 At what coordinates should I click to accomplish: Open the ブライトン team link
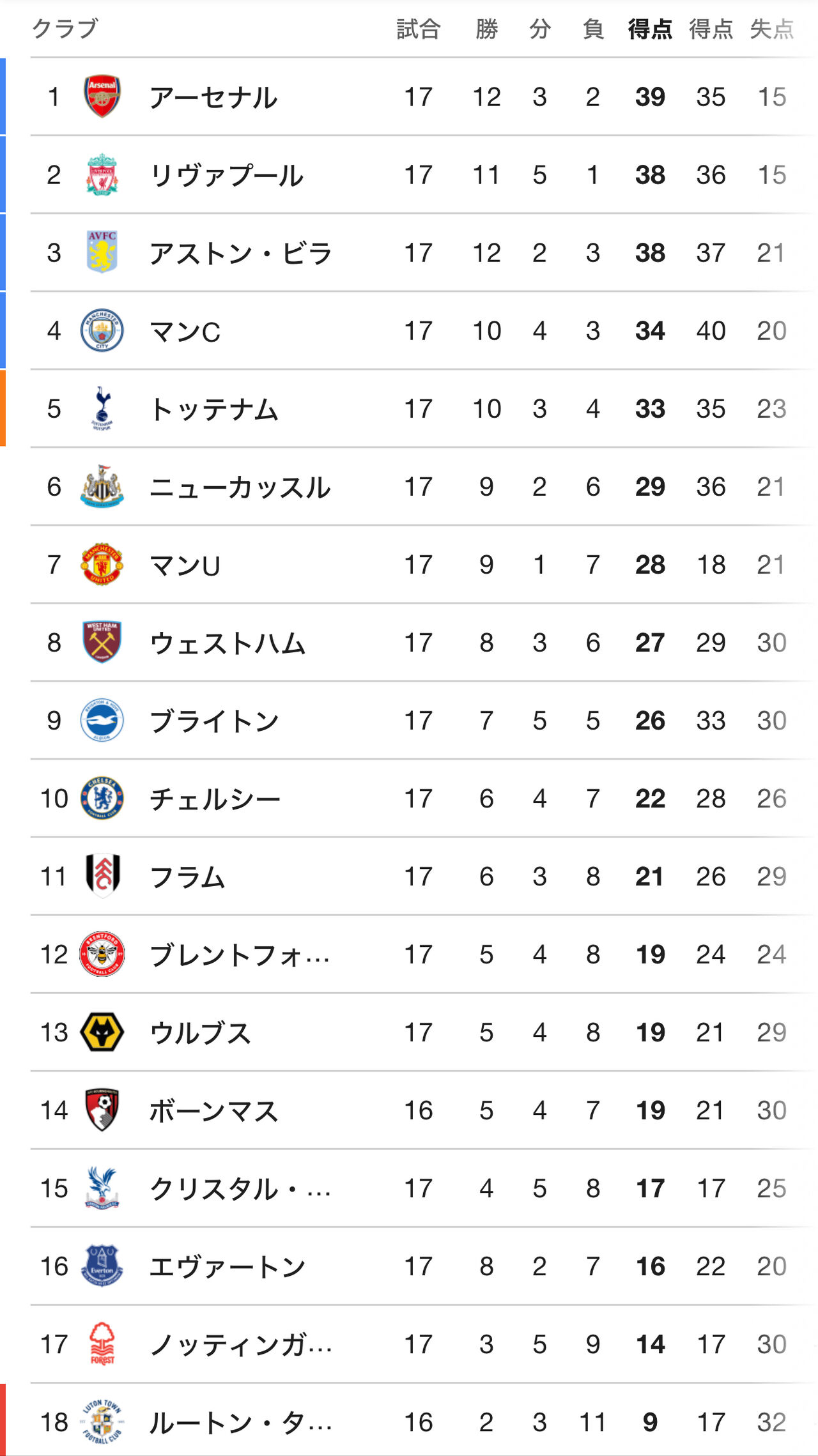click(214, 721)
